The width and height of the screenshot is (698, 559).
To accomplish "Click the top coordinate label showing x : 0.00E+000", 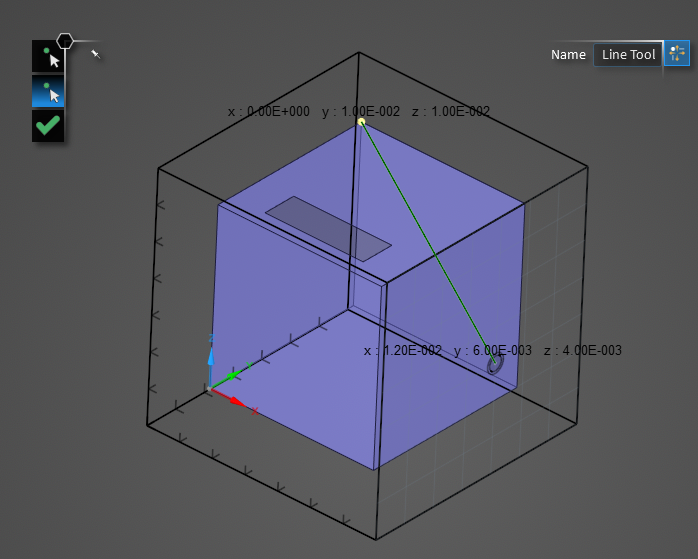I will click(x=359, y=111).
